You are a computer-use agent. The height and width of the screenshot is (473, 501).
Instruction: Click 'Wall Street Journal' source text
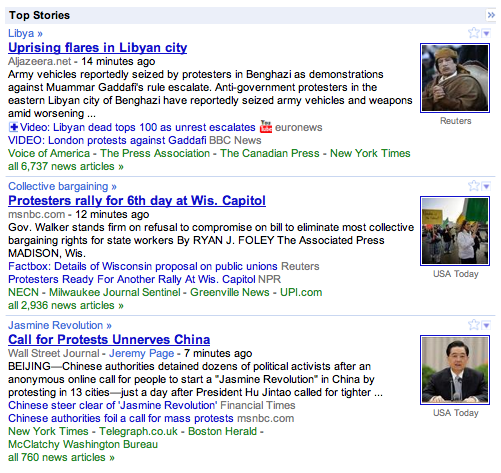click(54, 353)
